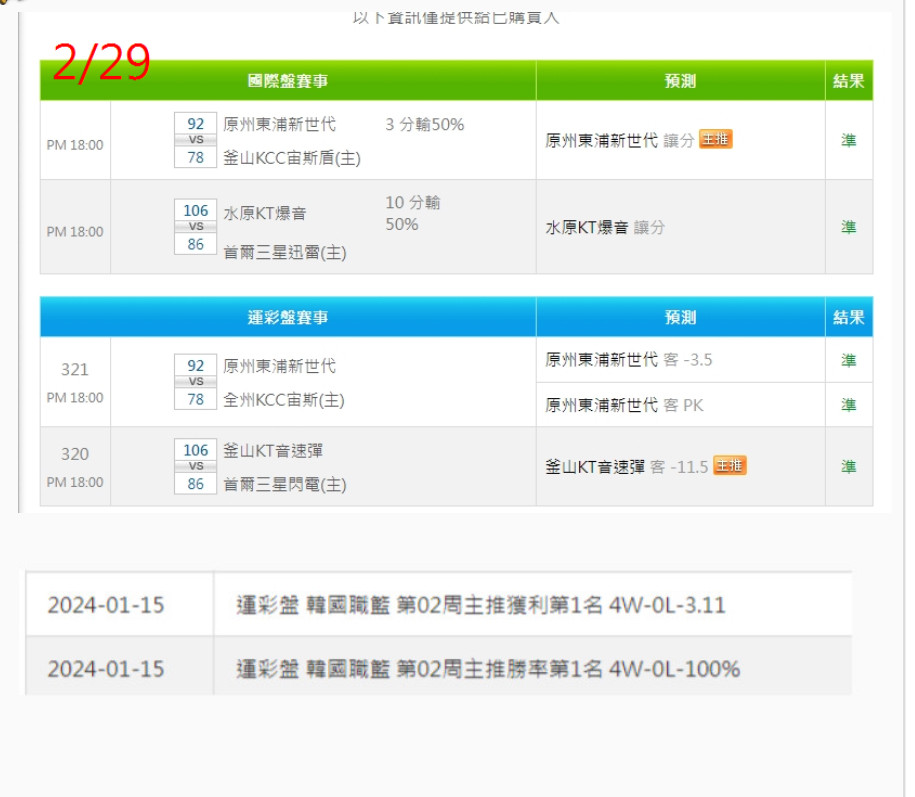Image resolution: width=915 pixels, height=797 pixels.
Task: Click the VS badge in game 320
Action: pyautogui.click(x=196, y=466)
